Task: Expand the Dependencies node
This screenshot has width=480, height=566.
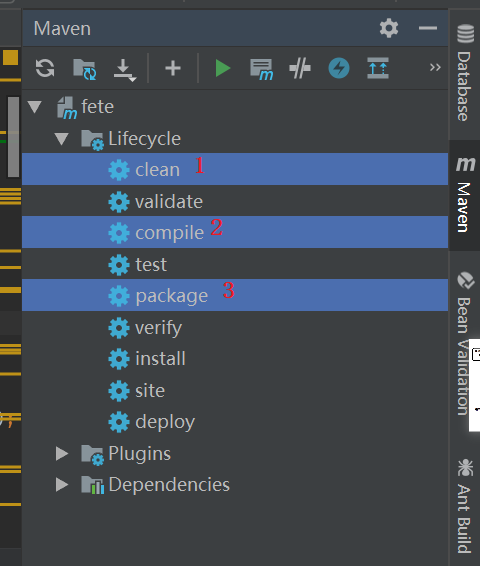Action: click(x=62, y=485)
